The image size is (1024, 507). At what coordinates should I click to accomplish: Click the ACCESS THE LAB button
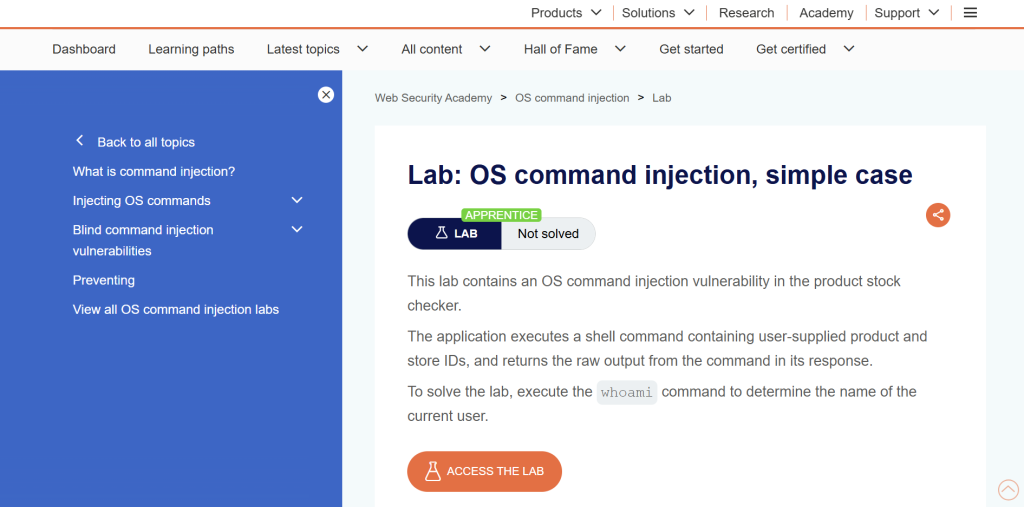(485, 471)
